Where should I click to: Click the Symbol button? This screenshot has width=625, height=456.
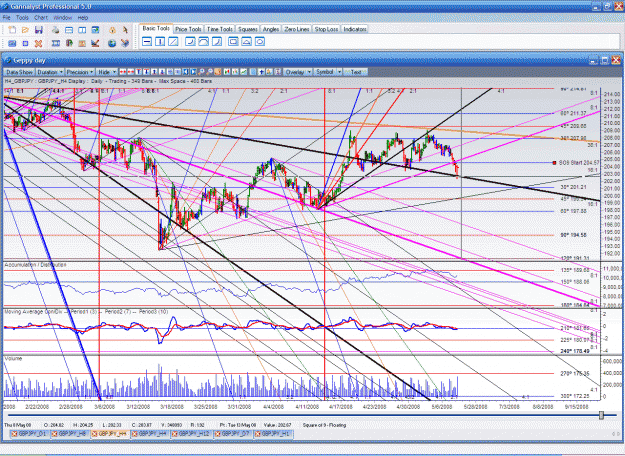pyautogui.click(x=325, y=72)
